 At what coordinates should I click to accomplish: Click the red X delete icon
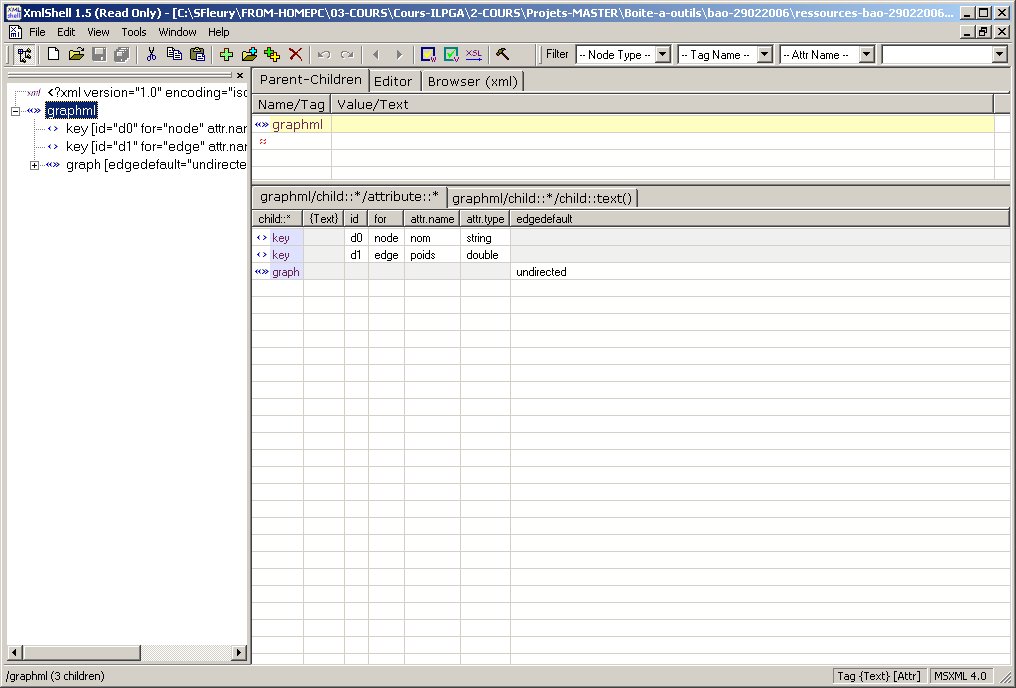click(x=296, y=55)
